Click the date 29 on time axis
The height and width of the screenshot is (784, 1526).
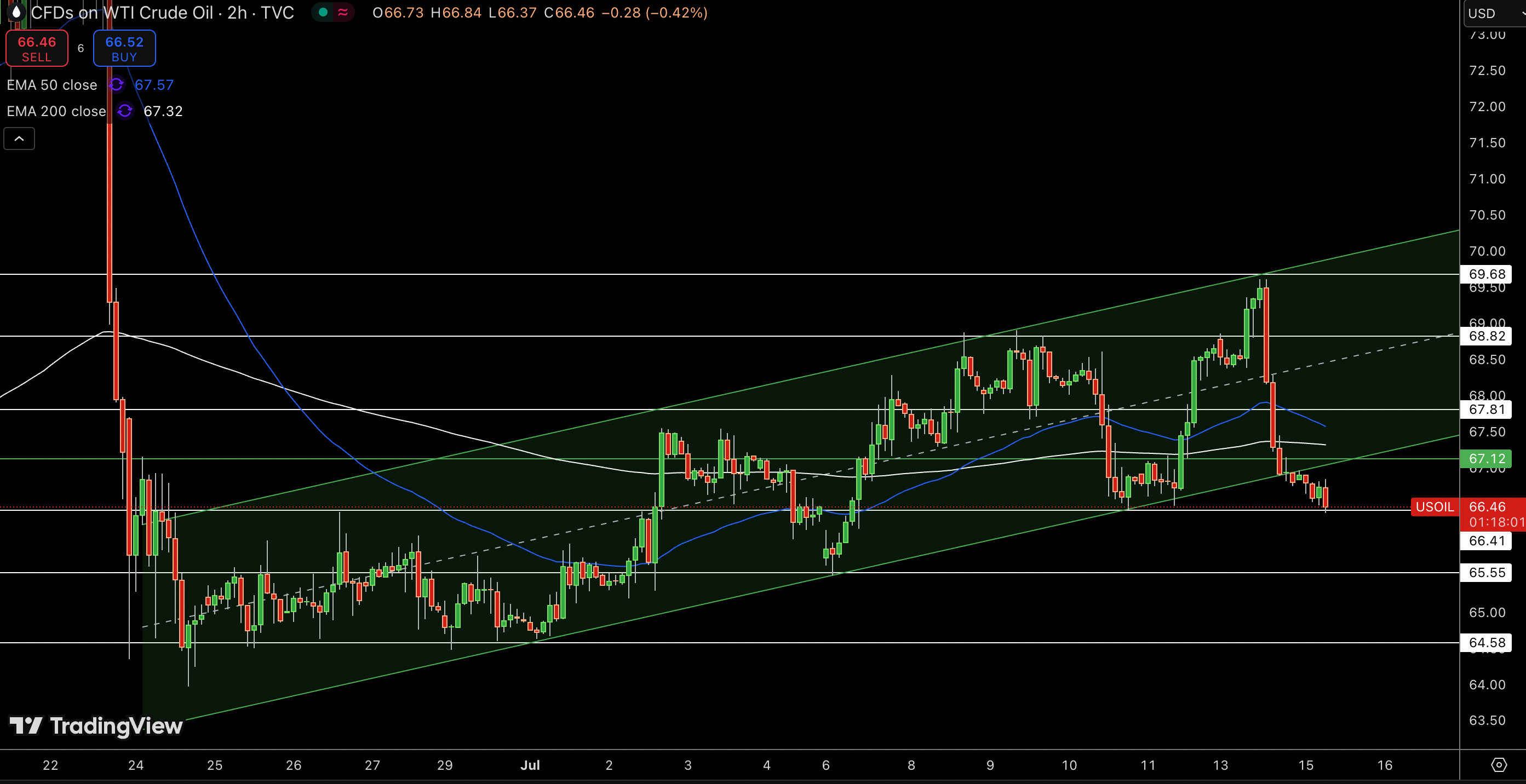[x=445, y=765]
